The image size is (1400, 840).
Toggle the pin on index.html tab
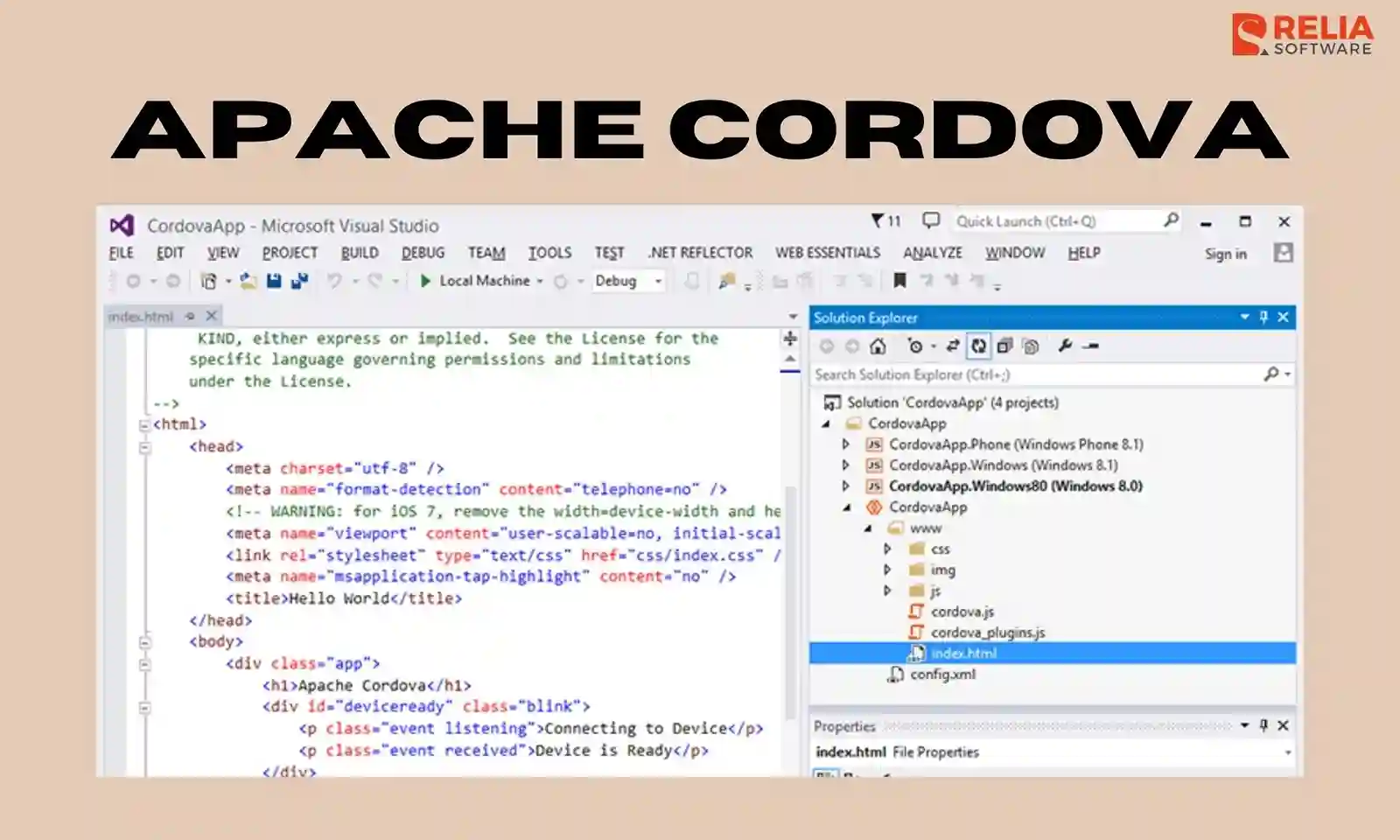[x=190, y=316]
